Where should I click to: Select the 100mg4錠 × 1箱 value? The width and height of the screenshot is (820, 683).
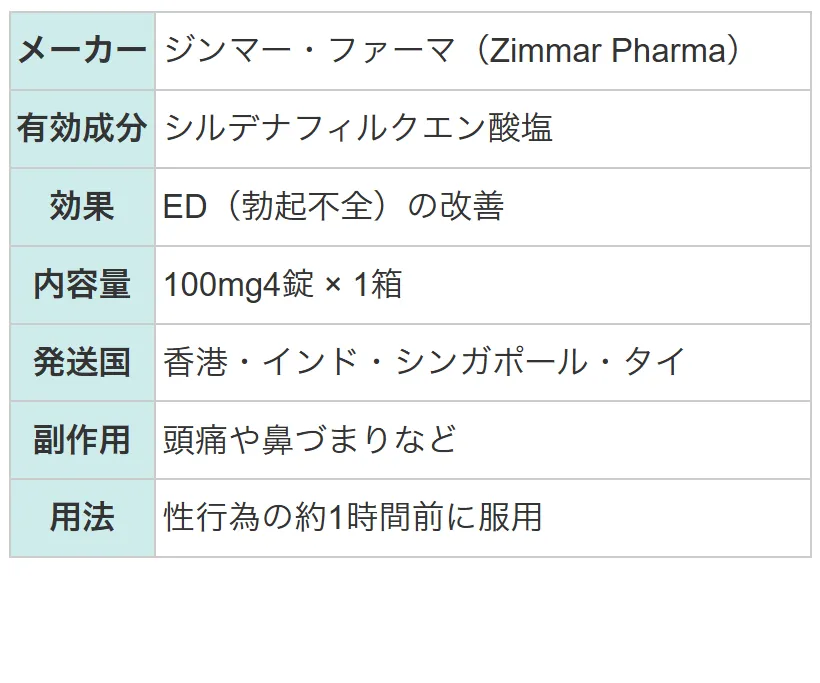pos(283,284)
